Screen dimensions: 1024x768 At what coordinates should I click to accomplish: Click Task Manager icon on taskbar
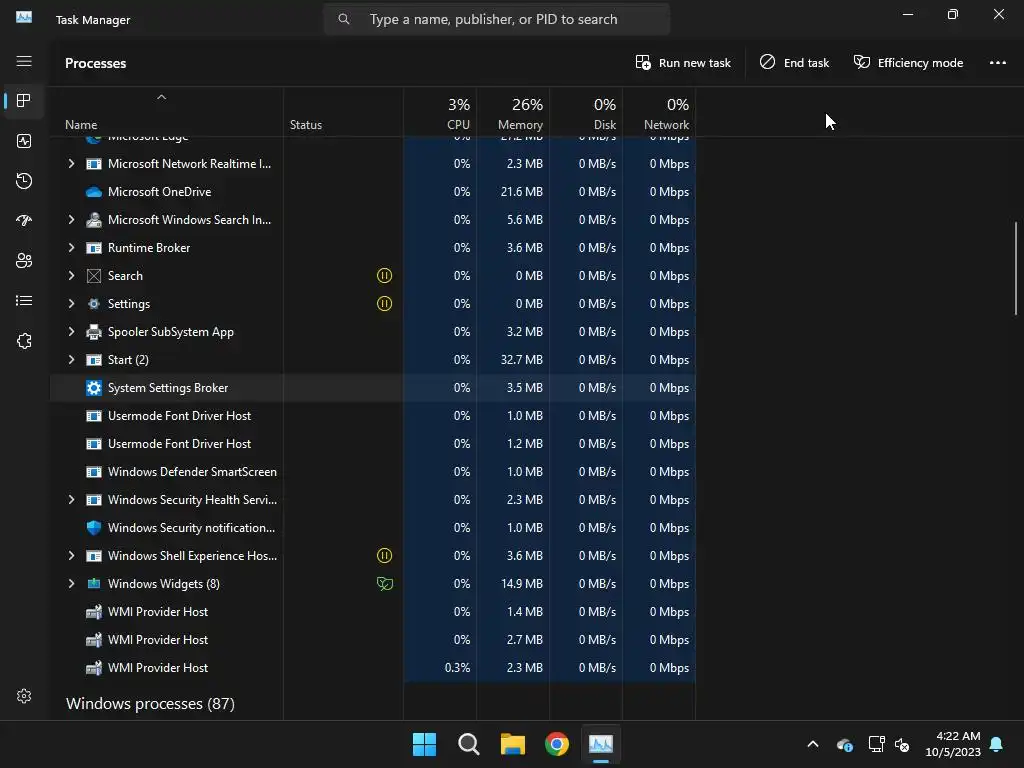pyautogui.click(x=601, y=744)
